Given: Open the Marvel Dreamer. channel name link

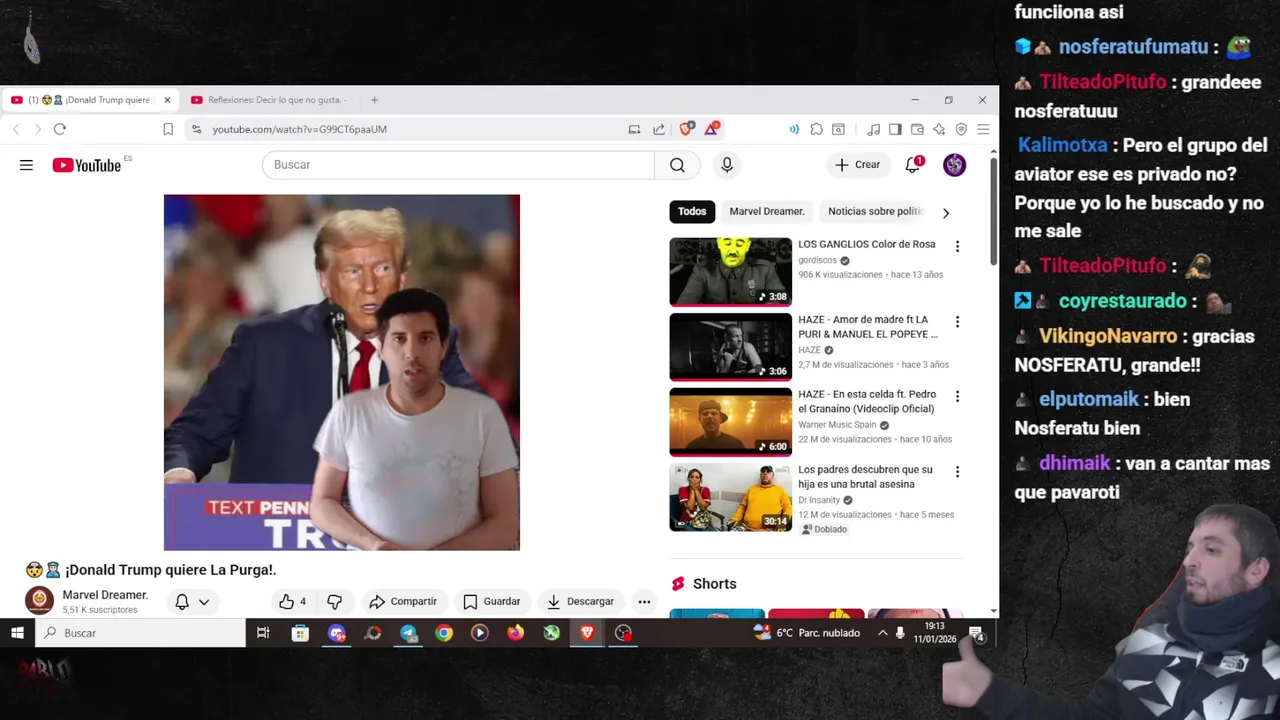Looking at the screenshot, I should pos(105,595).
